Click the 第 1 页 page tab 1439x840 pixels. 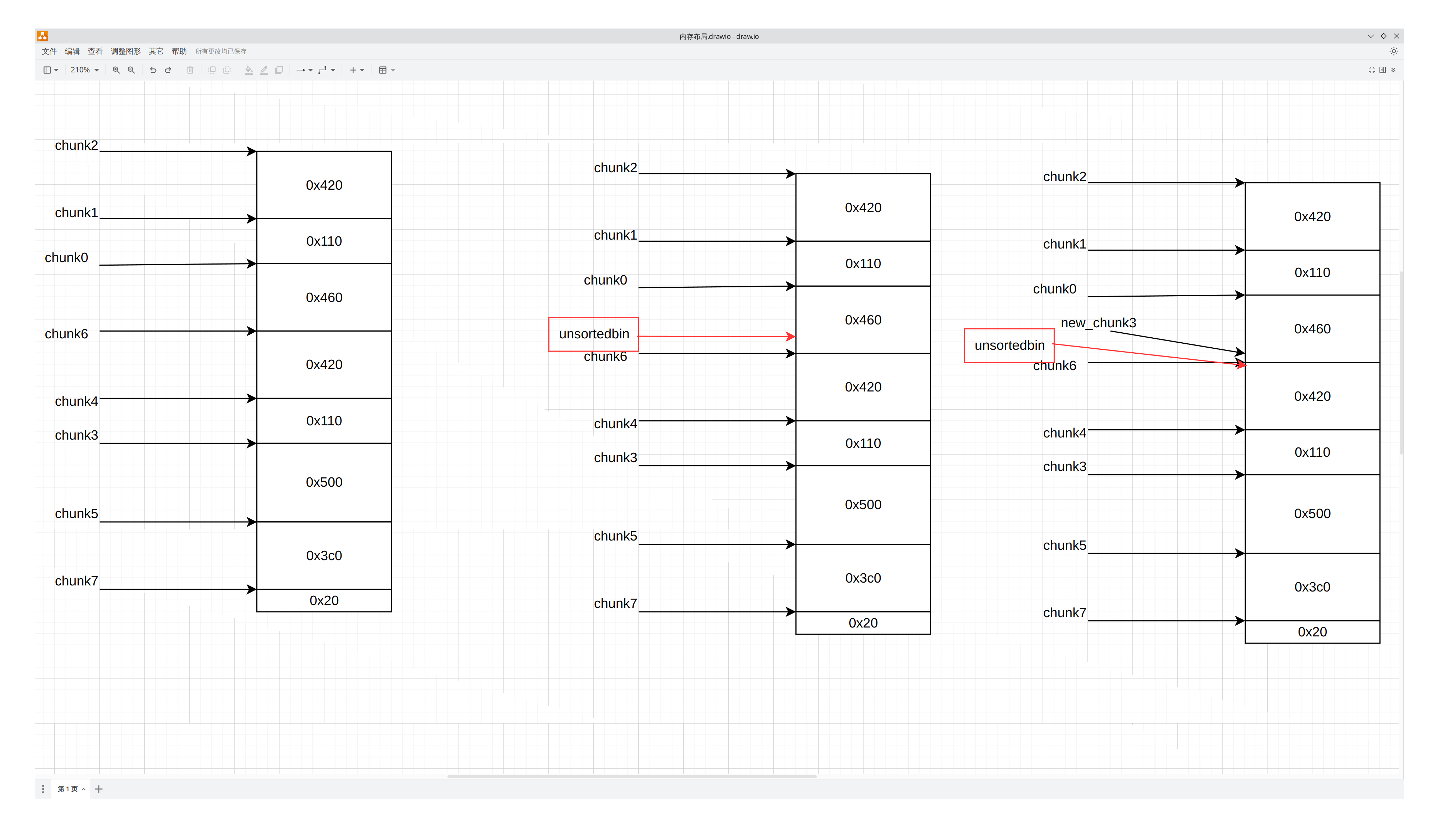pos(68,789)
